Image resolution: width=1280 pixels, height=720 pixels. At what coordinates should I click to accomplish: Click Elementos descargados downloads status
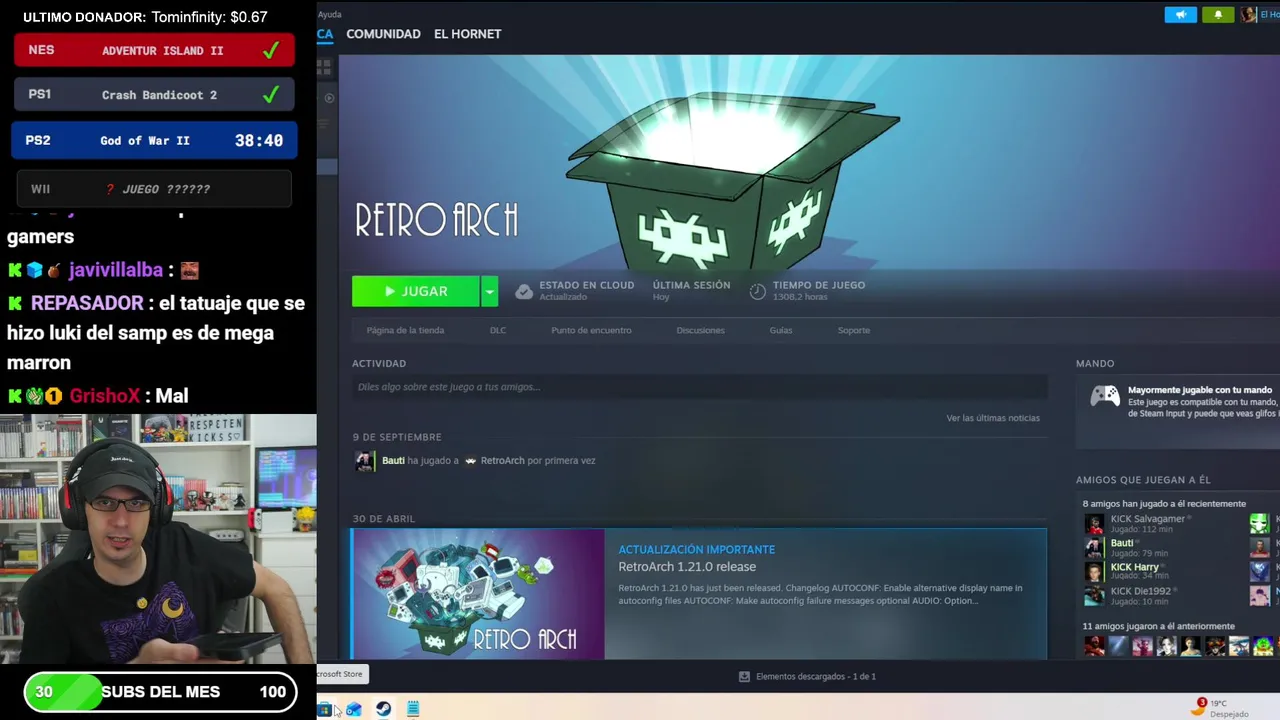tap(816, 677)
